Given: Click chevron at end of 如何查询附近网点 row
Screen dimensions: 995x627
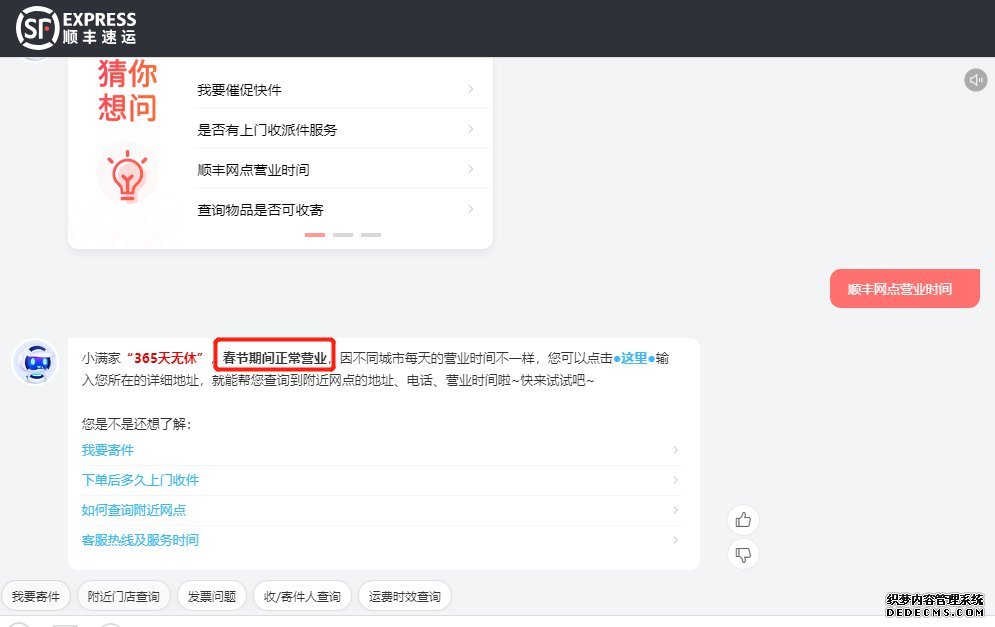Looking at the screenshot, I should pyautogui.click(x=675, y=510).
